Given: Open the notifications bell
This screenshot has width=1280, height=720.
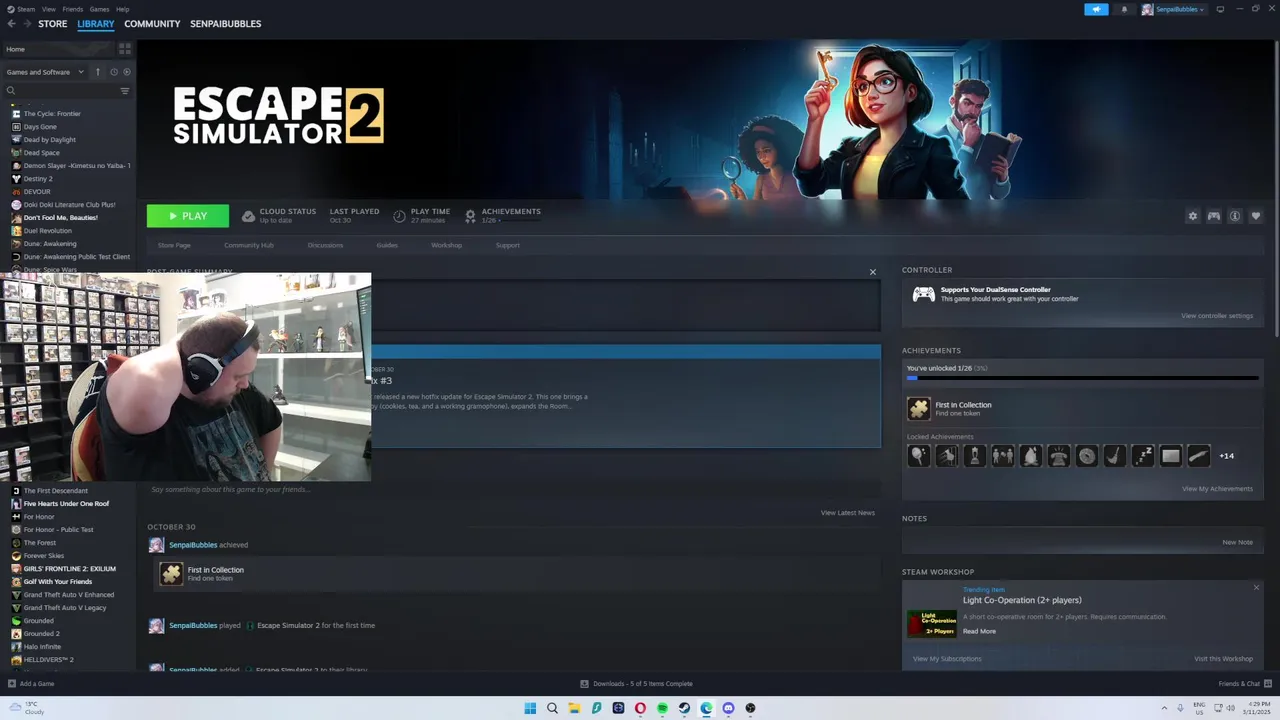Looking at the screenshot, I should coord(1123,9).
